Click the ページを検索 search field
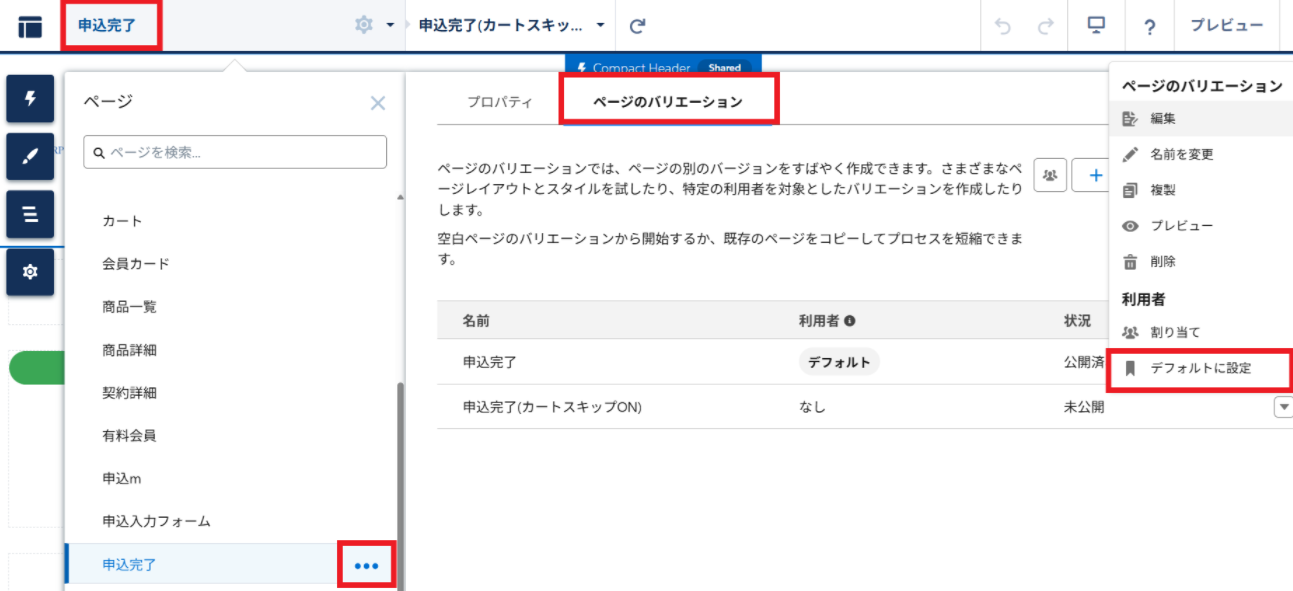The image size is (1293, 591). 235,153
